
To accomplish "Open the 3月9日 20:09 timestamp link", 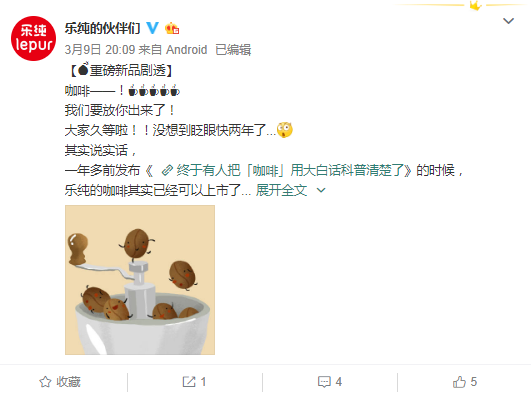I will point(100,50).
